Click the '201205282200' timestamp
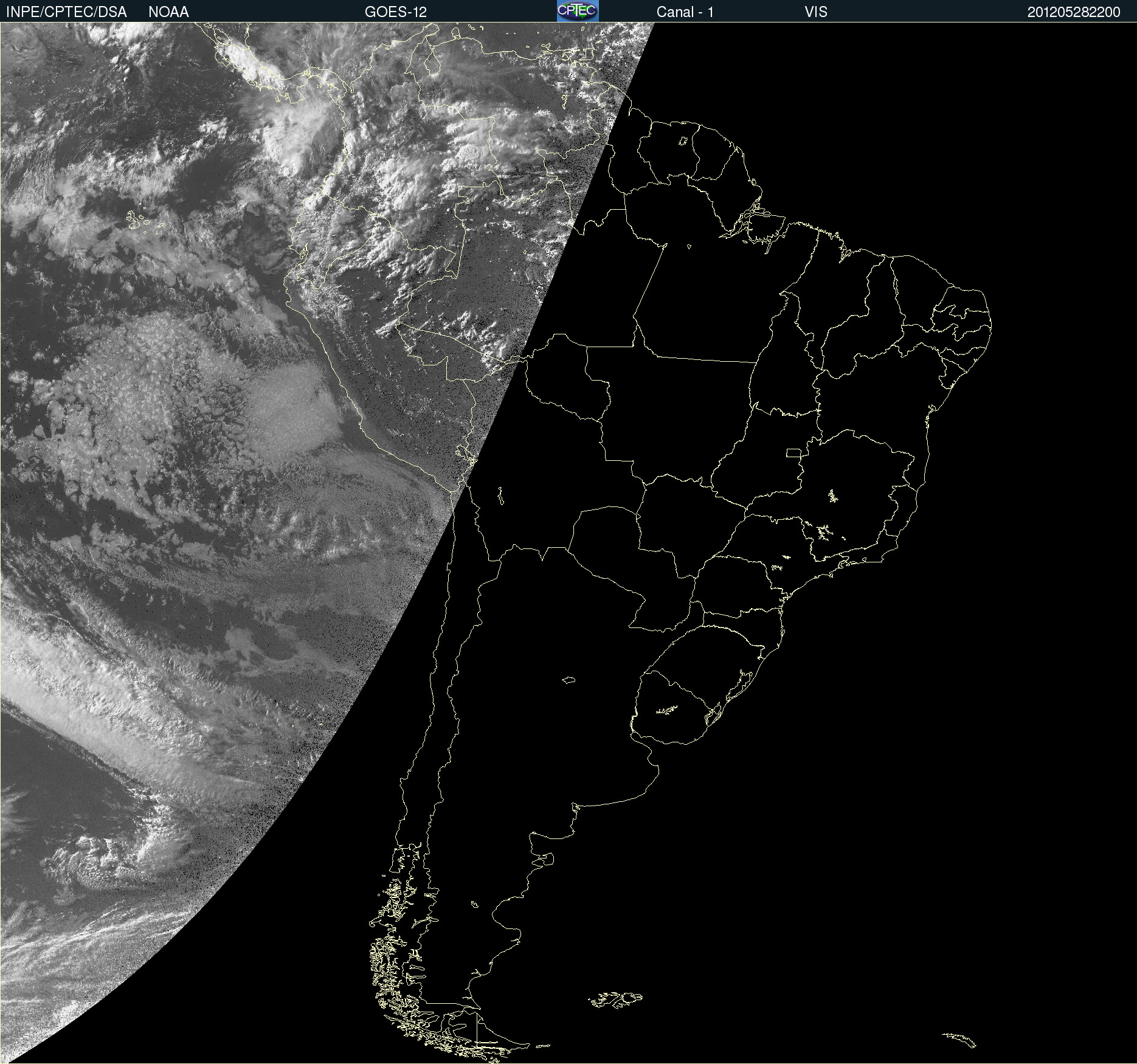This screenshot has height=1064, width=1137. (x=1074, y=12)
